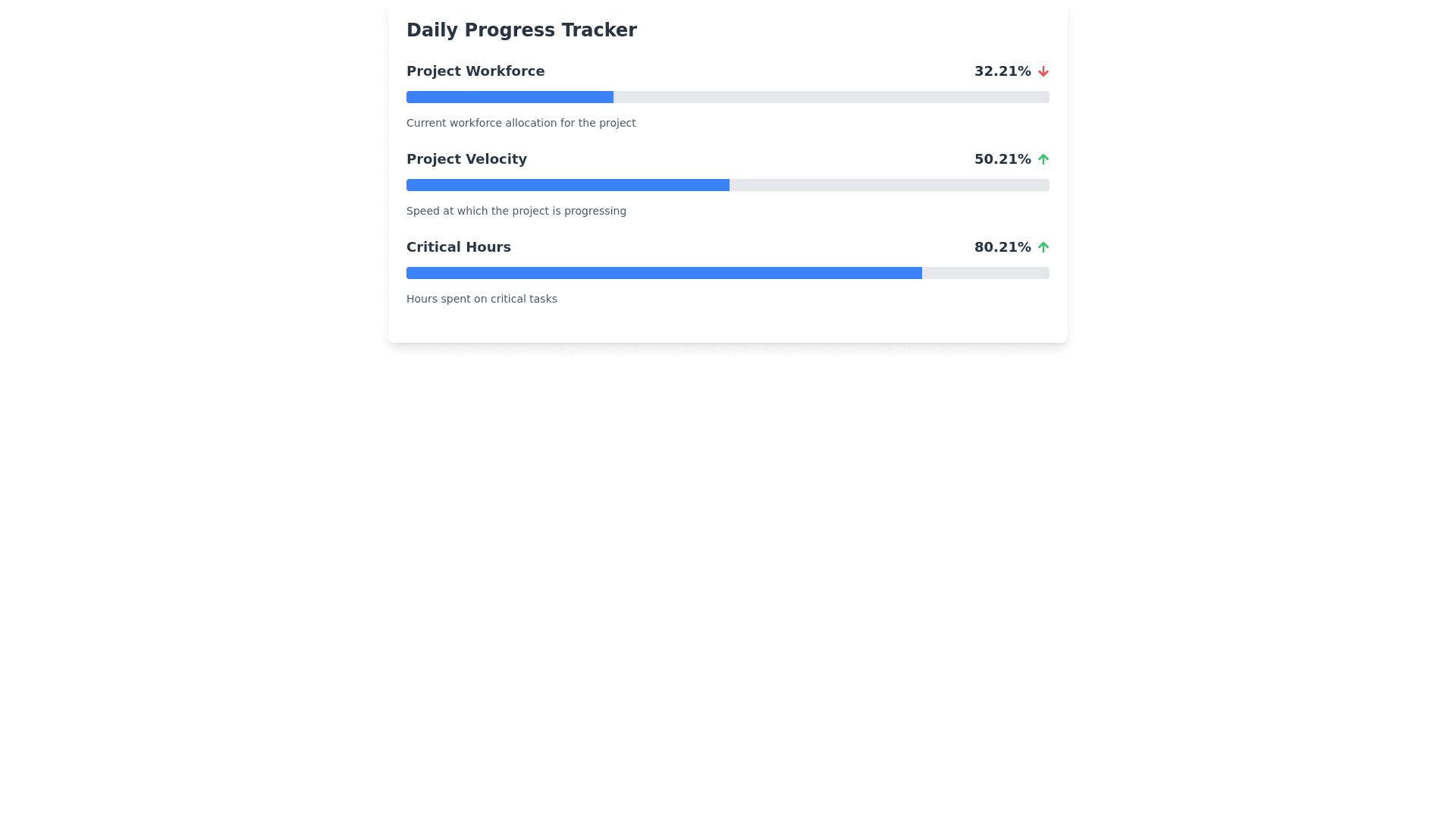Image resolution: width=1456 pixels, height=819 pixels.
Task: Click the Daily Progress Tracker heading
Action: [521, 30]
